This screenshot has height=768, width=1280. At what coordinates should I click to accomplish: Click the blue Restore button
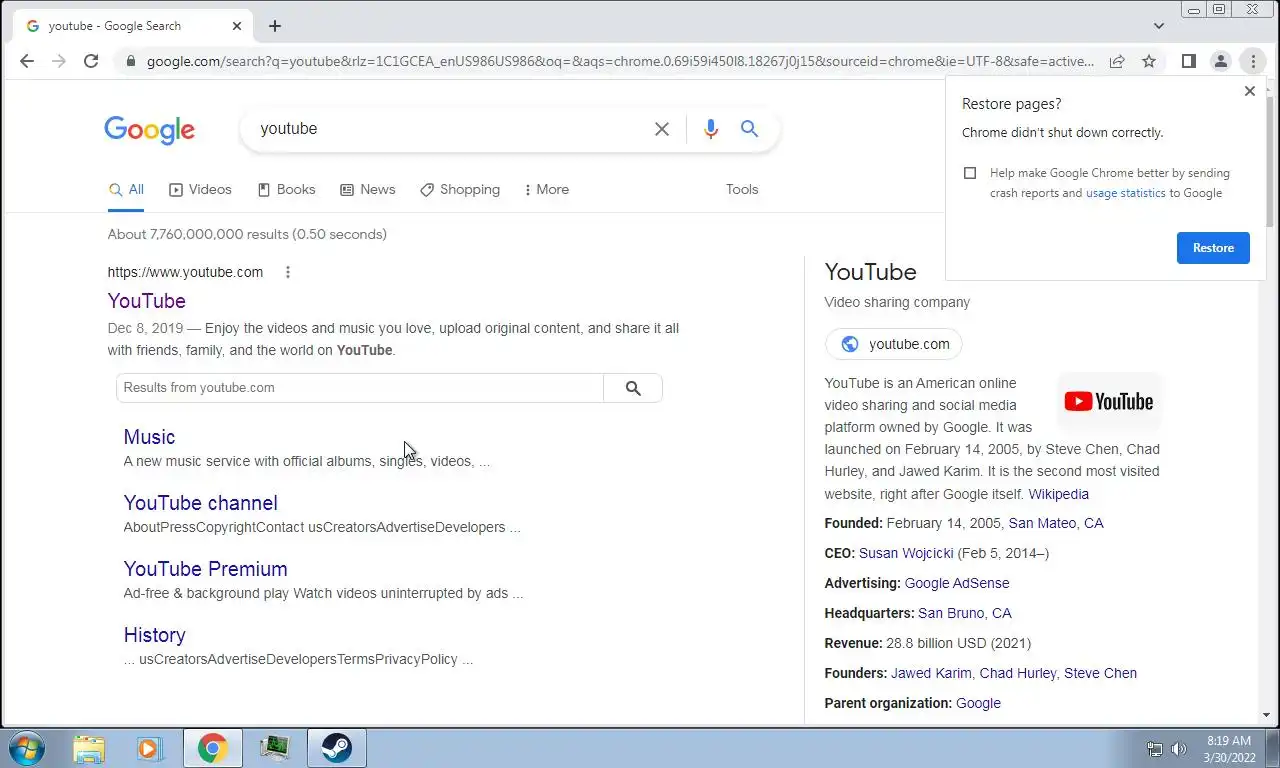coord(1213,248)
